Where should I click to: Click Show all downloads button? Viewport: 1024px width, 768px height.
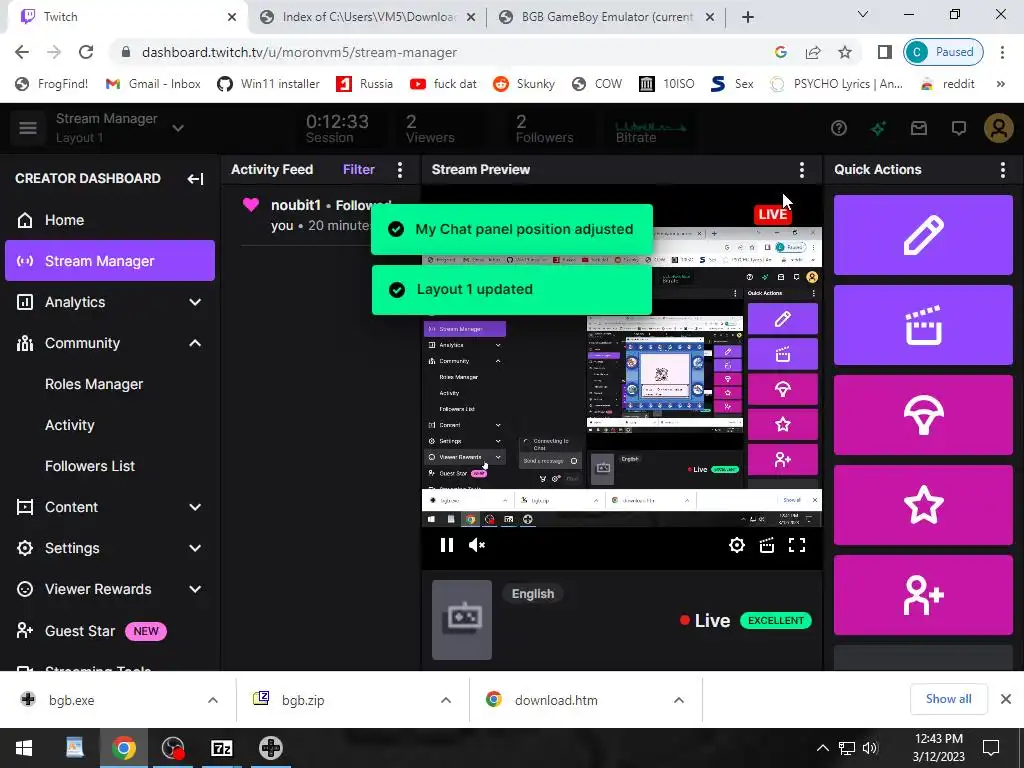948,699
